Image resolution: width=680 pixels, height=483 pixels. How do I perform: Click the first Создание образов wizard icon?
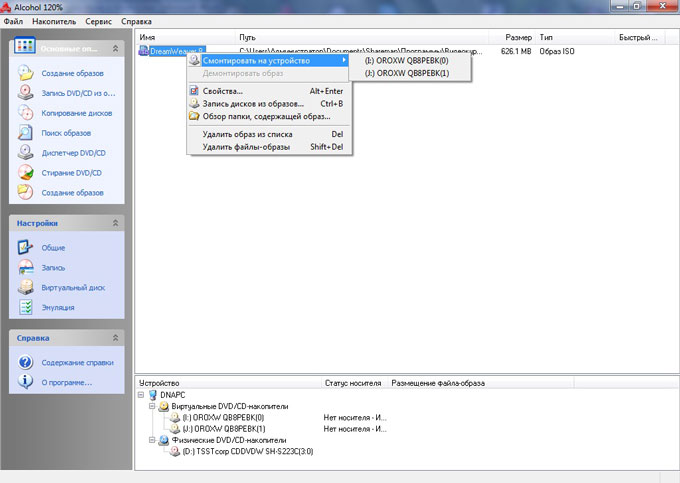26,73
